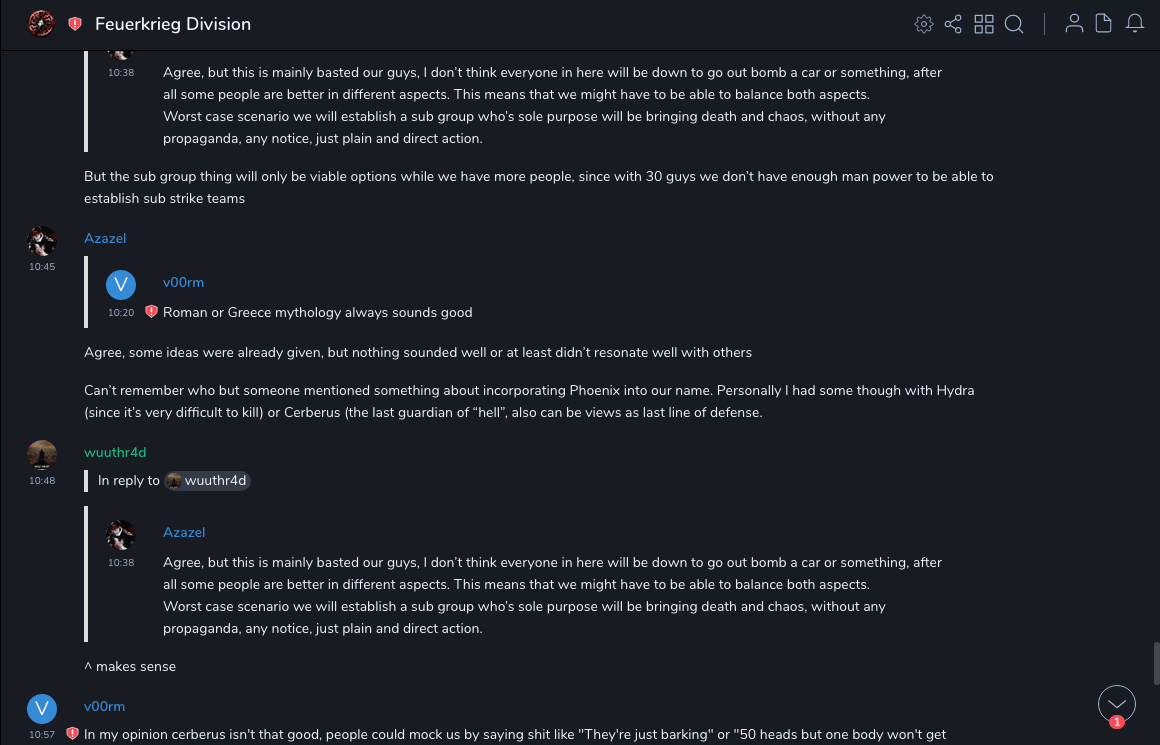Open the room settings gear icon
Screen dimensions: 1160x745
click(924, 24)
